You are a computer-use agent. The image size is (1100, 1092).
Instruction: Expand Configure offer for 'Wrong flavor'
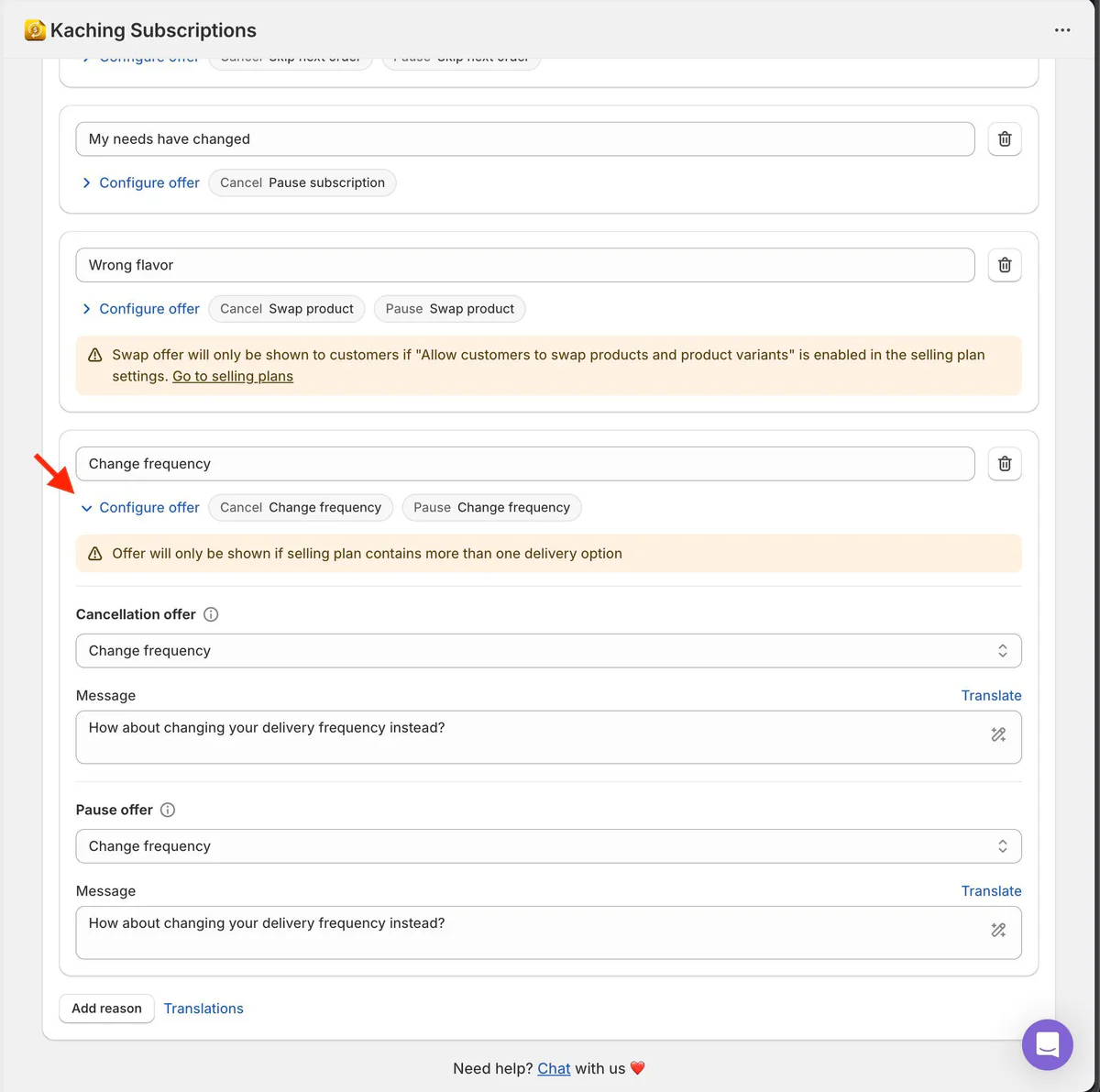[x=141, y=309]
